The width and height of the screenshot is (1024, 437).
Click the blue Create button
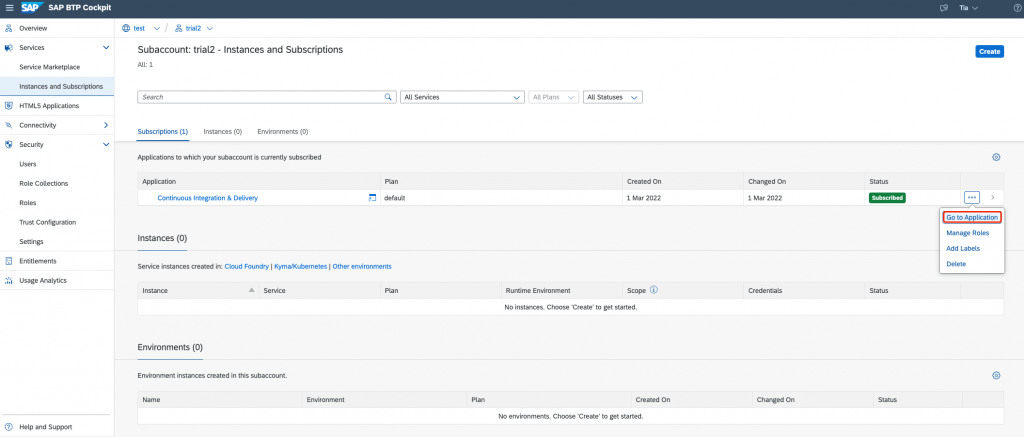(x=989, y=51)
